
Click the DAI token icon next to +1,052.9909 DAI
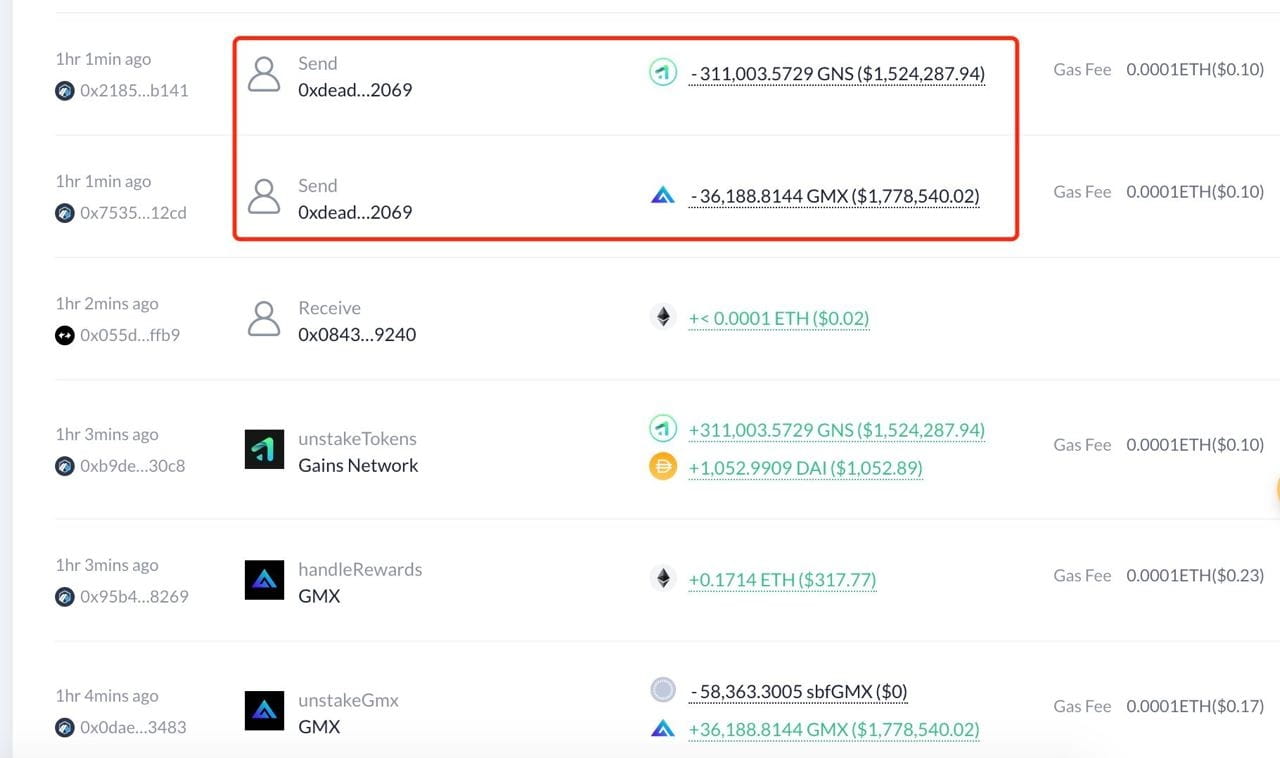[x=663, y=467]
